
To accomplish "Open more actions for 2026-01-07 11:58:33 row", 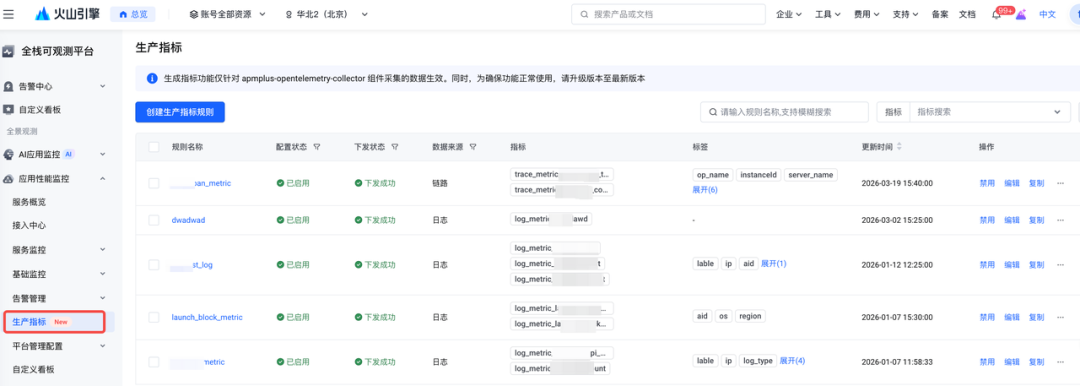I will (1060, 361).
